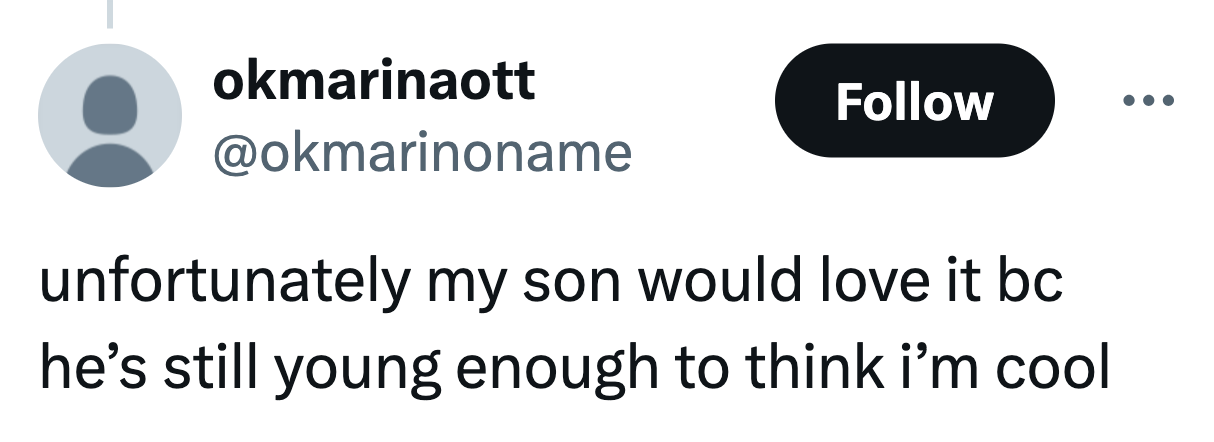Click the black Follow pill button
Viewport: 1214px width, 442px height.
point(914,101)
